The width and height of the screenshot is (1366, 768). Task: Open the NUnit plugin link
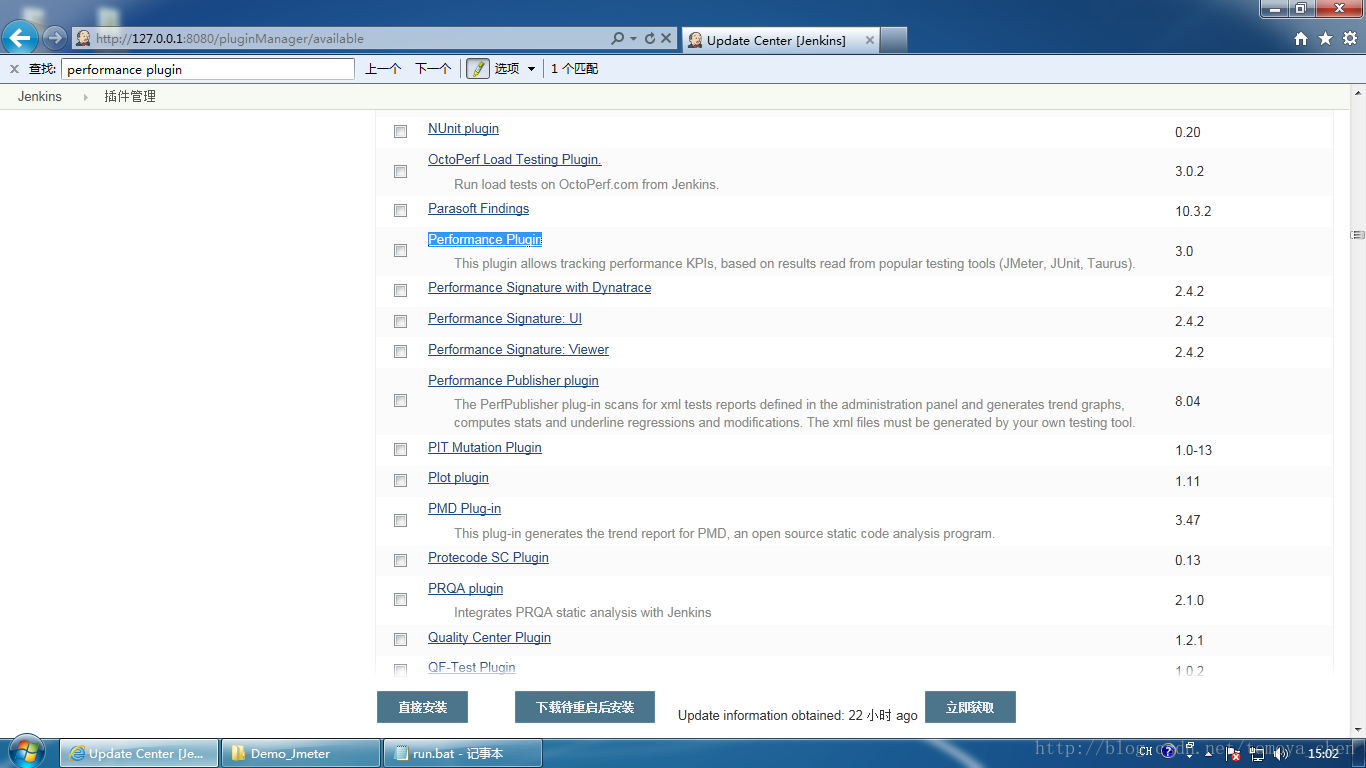(x=463, y=129)
